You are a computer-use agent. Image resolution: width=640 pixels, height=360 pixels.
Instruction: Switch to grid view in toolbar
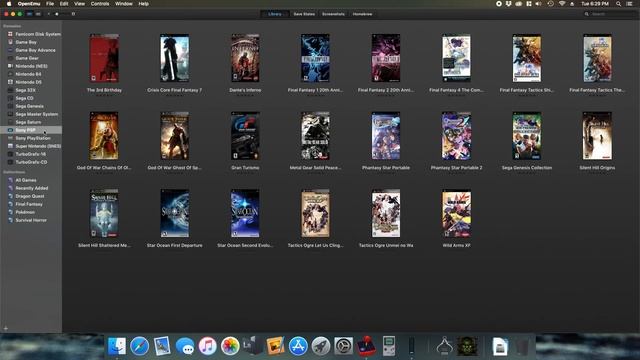click(x=29, y=14)
